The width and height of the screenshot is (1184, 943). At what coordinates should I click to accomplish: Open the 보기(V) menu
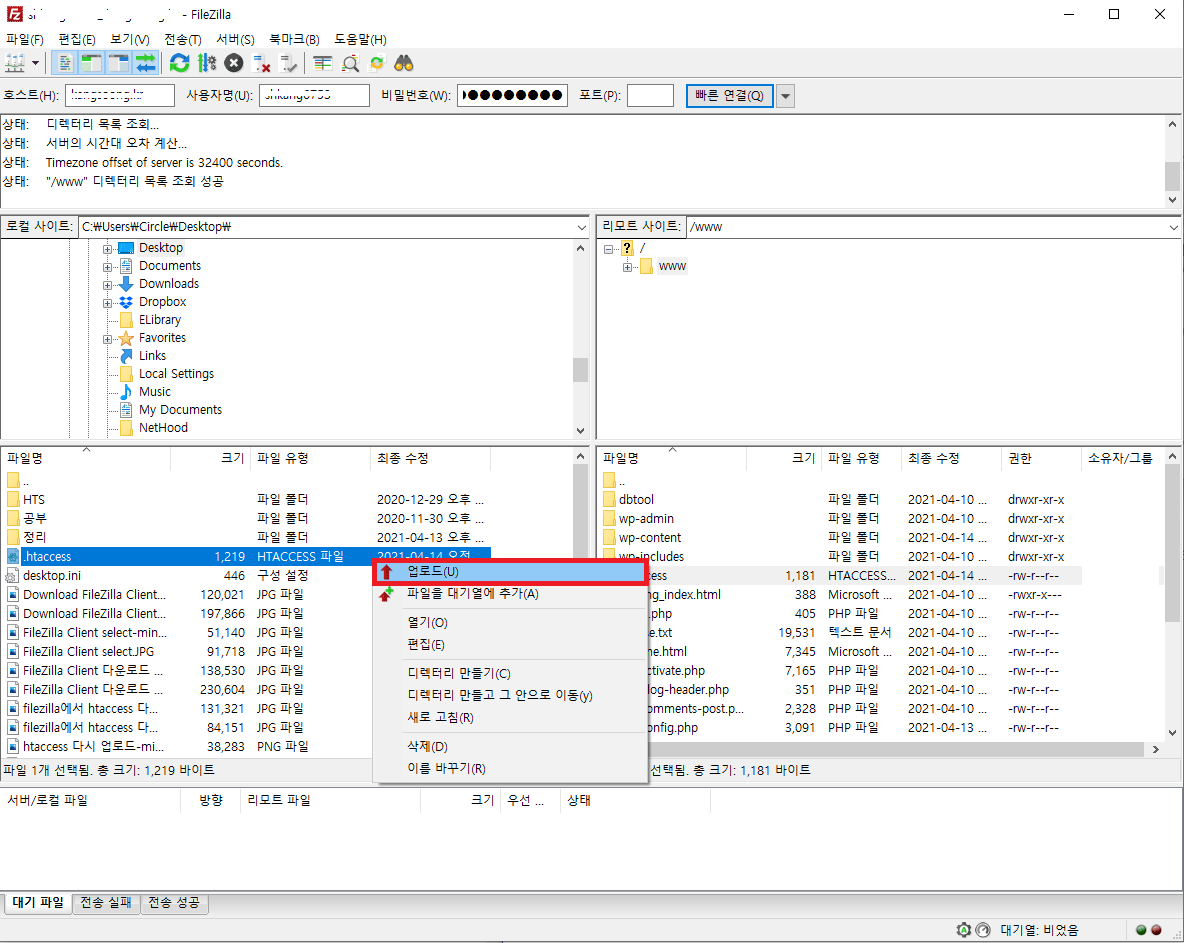click(130, 39)
